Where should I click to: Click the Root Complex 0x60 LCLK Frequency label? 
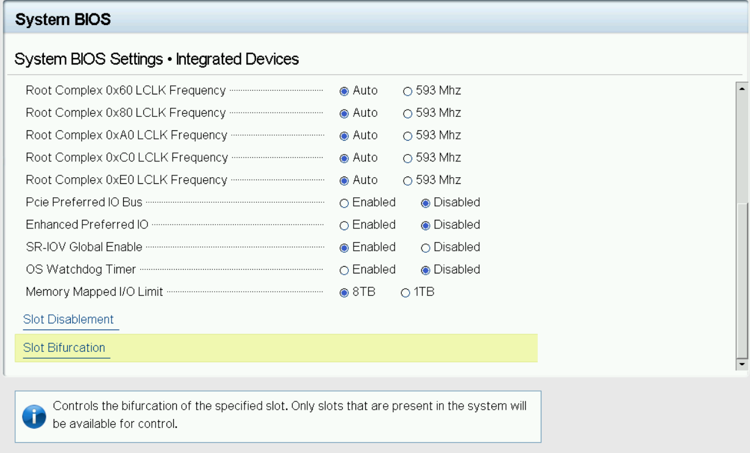125,90
